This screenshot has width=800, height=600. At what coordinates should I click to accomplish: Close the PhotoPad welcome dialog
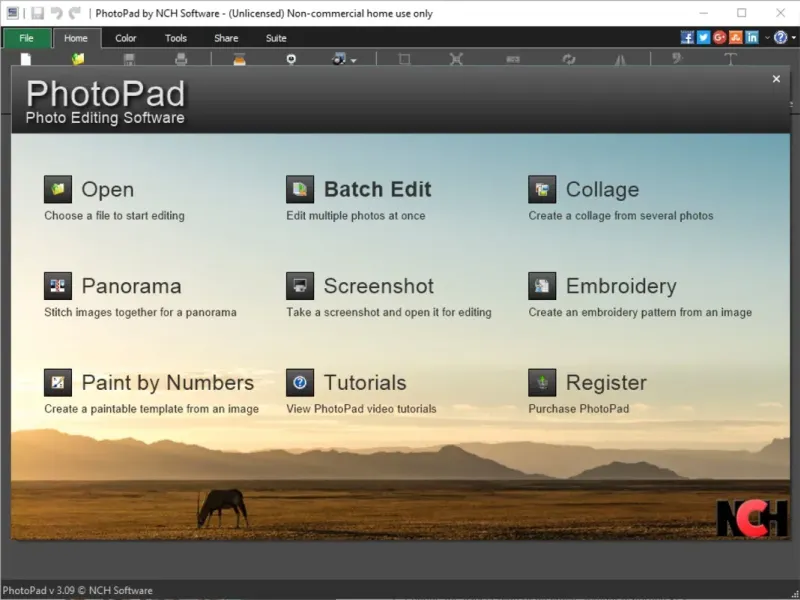[777, 79]
